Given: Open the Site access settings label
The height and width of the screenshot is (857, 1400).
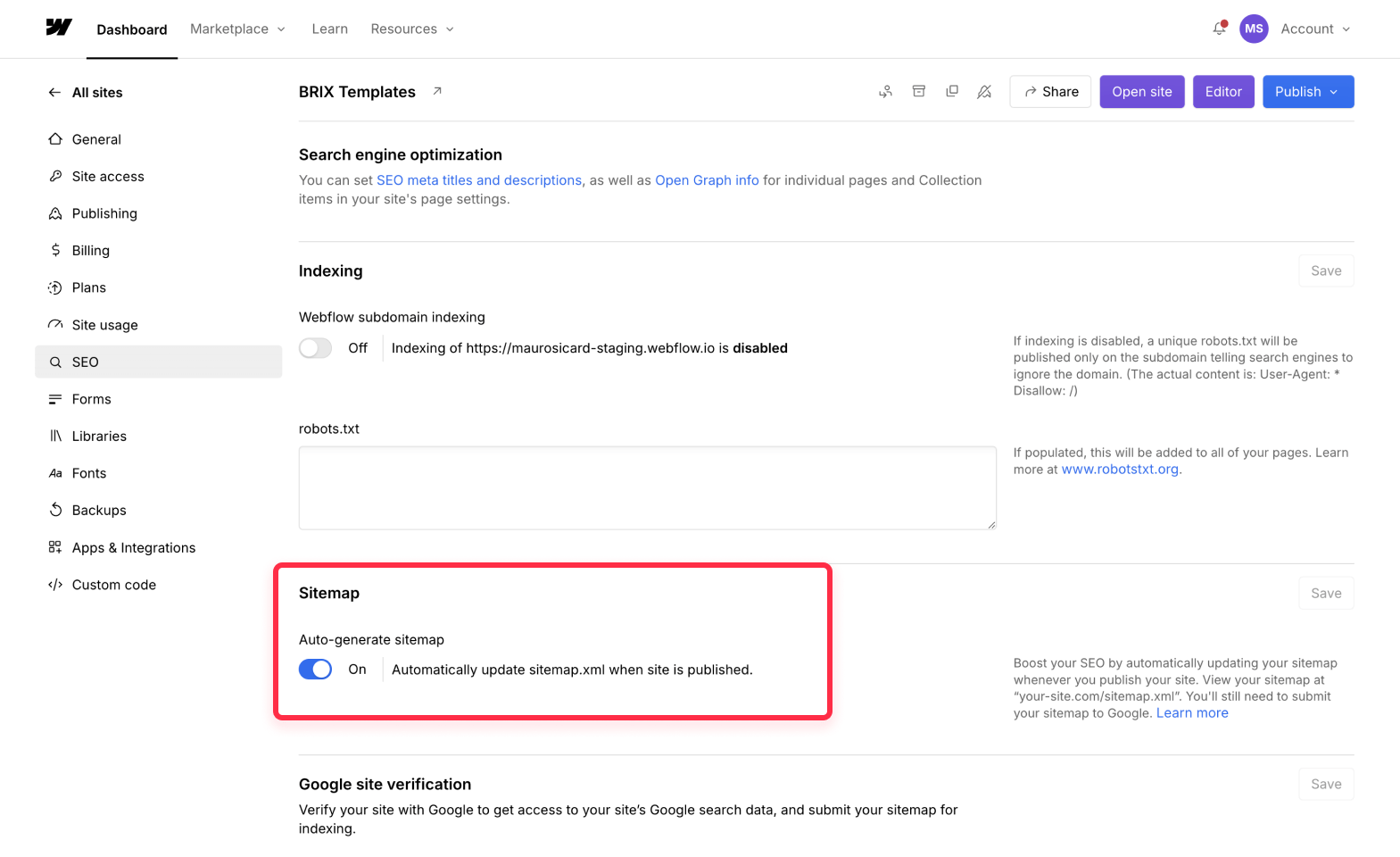Looking at the screenshot, I should tap(108, 177).
